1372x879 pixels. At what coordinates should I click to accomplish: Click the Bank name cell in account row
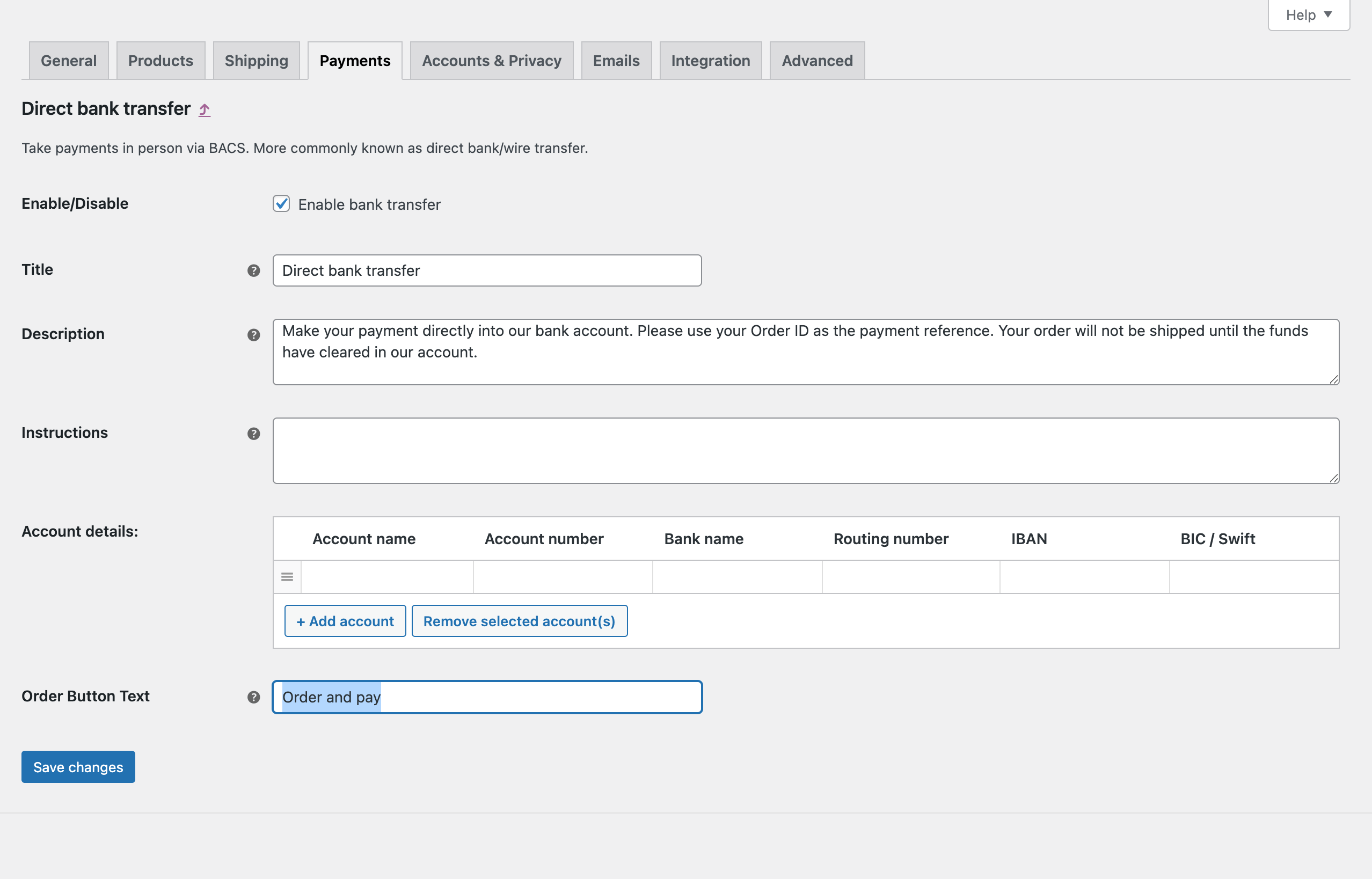(738, 577)
